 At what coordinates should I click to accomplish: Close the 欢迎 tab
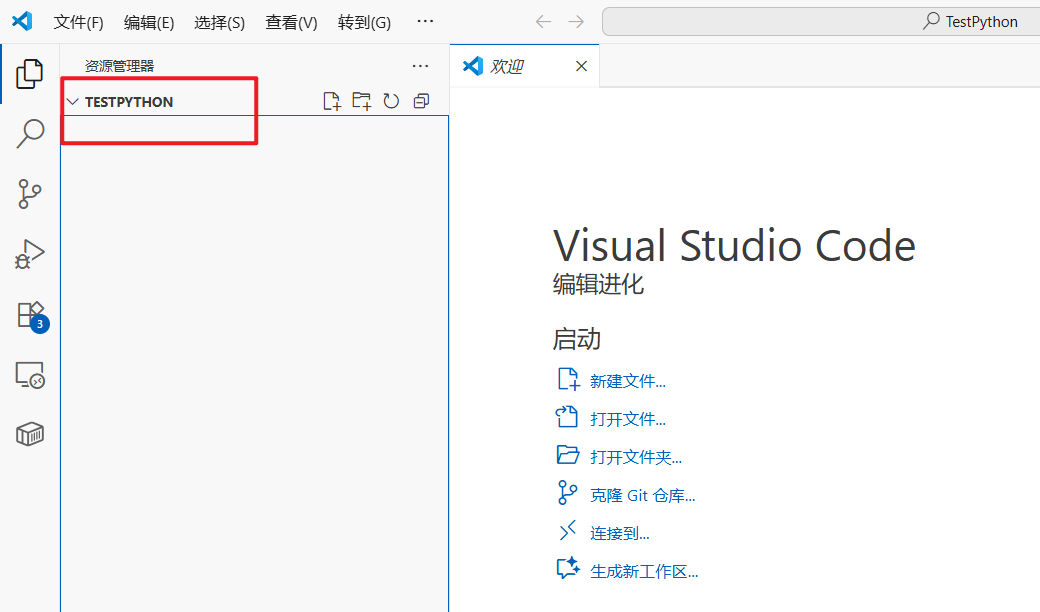click(x=582, y=66)
